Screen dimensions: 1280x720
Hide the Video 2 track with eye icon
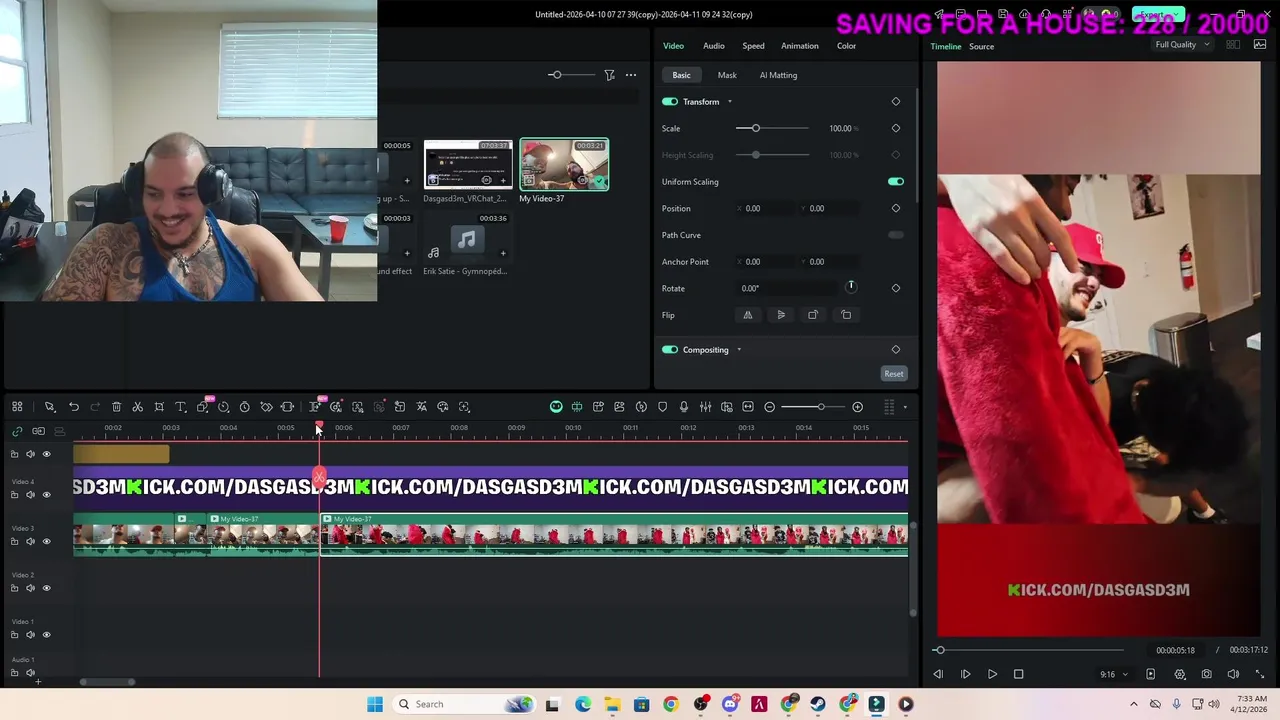(x=46, y=588)
